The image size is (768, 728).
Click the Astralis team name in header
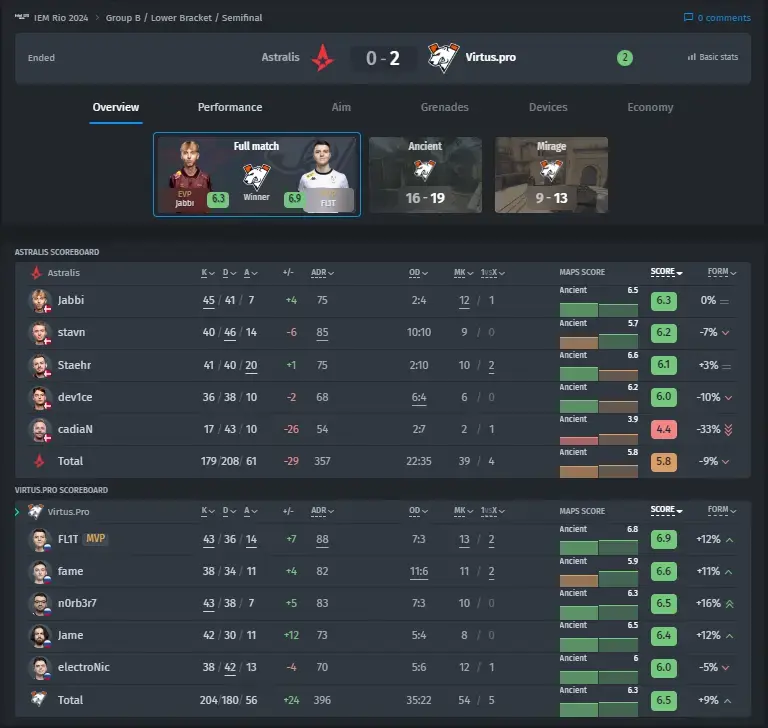(280, 57)
